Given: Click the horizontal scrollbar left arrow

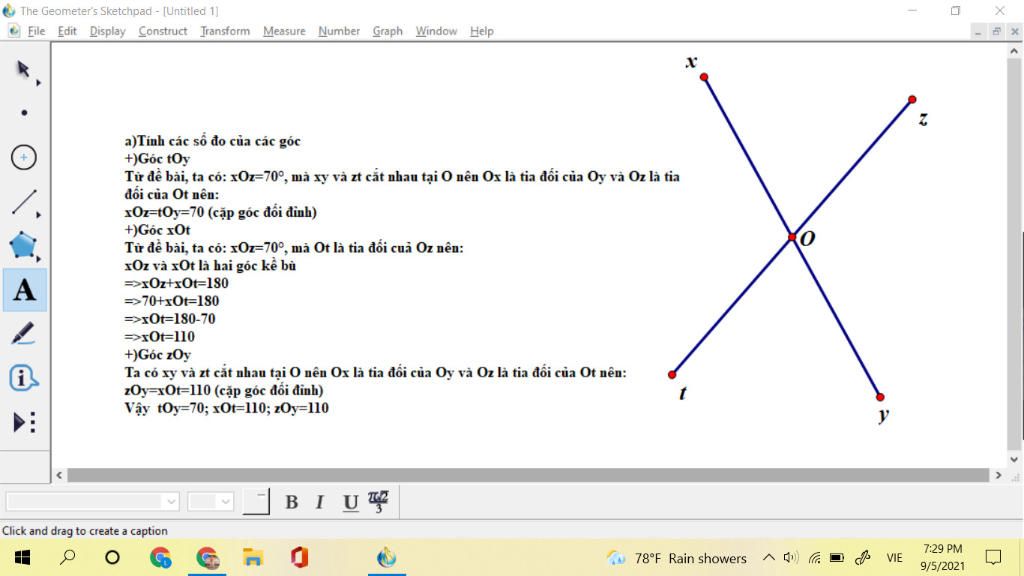Looking at the screenshot, I should [59, 475].
